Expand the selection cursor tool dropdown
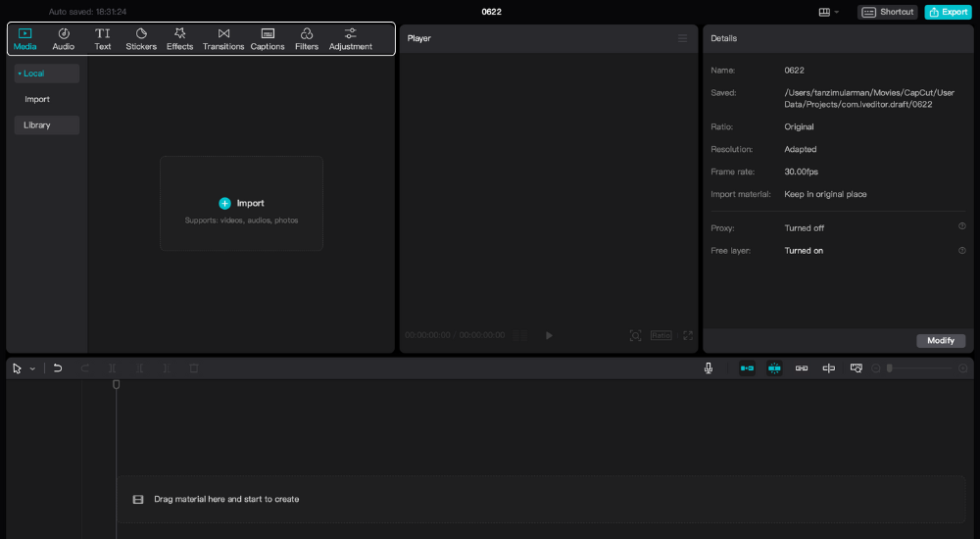Image resolution: width=980 pixels, height=539 pixels. point(32,369)
